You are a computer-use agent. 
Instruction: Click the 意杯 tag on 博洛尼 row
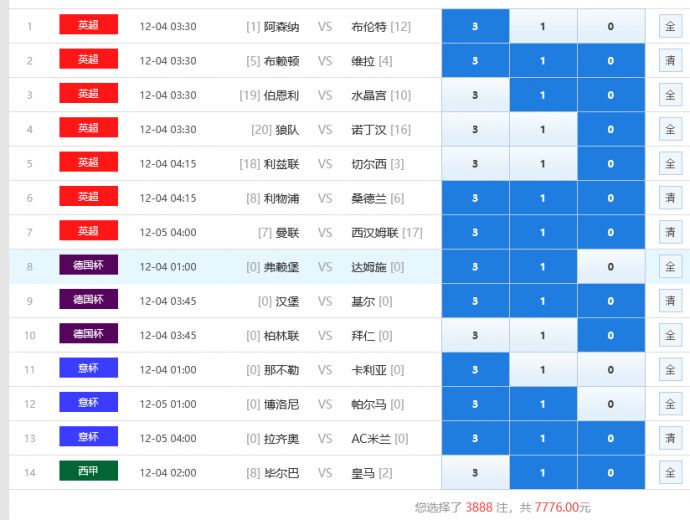(88, 403)
